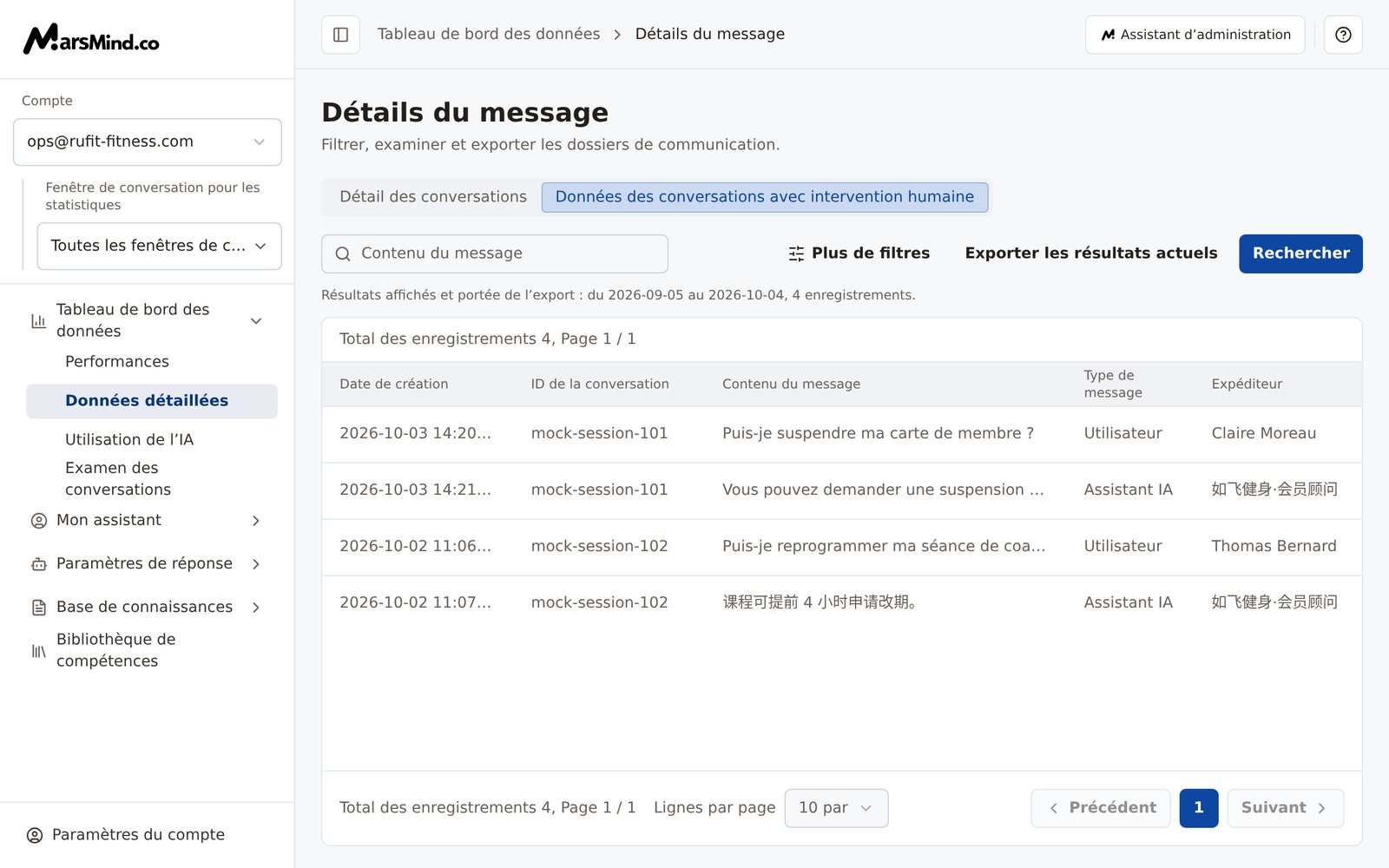Click the bar chart icon beside Tableau de bord

pos(39,320)
